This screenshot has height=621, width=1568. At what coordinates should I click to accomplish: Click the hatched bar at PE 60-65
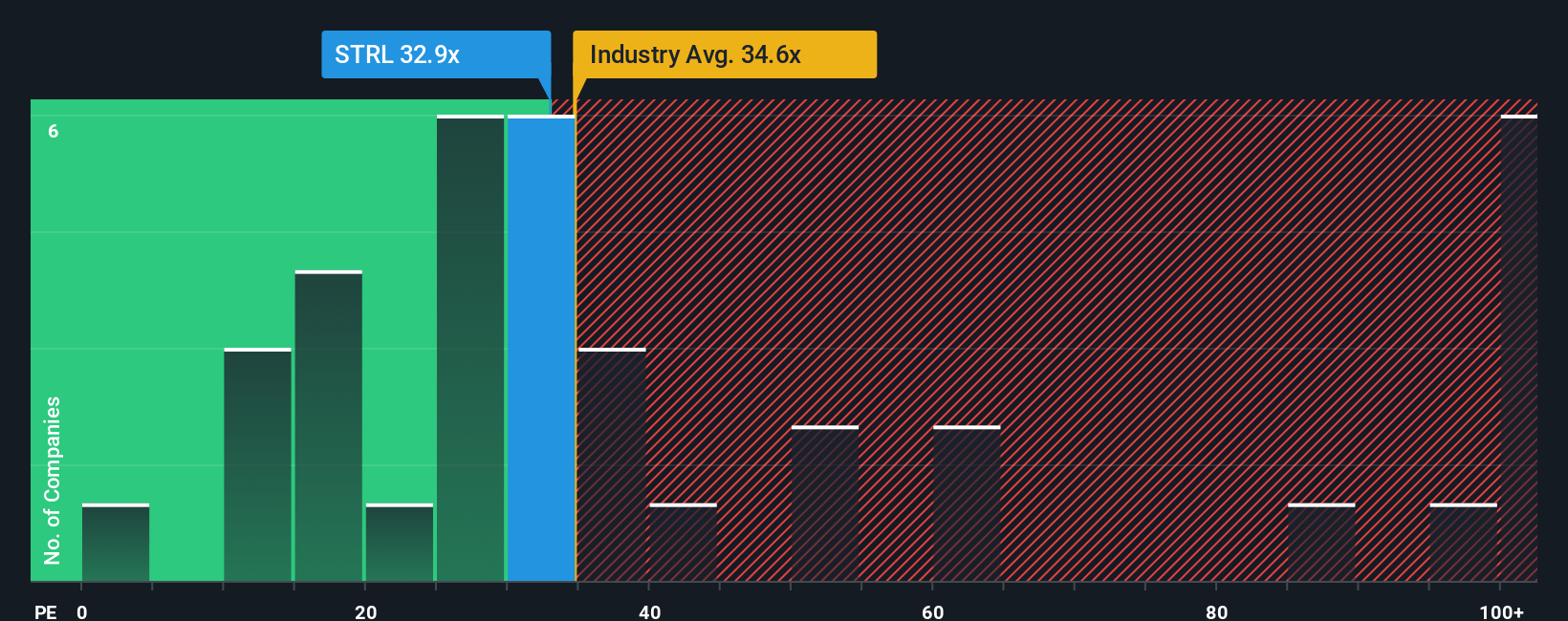point(967,503)
